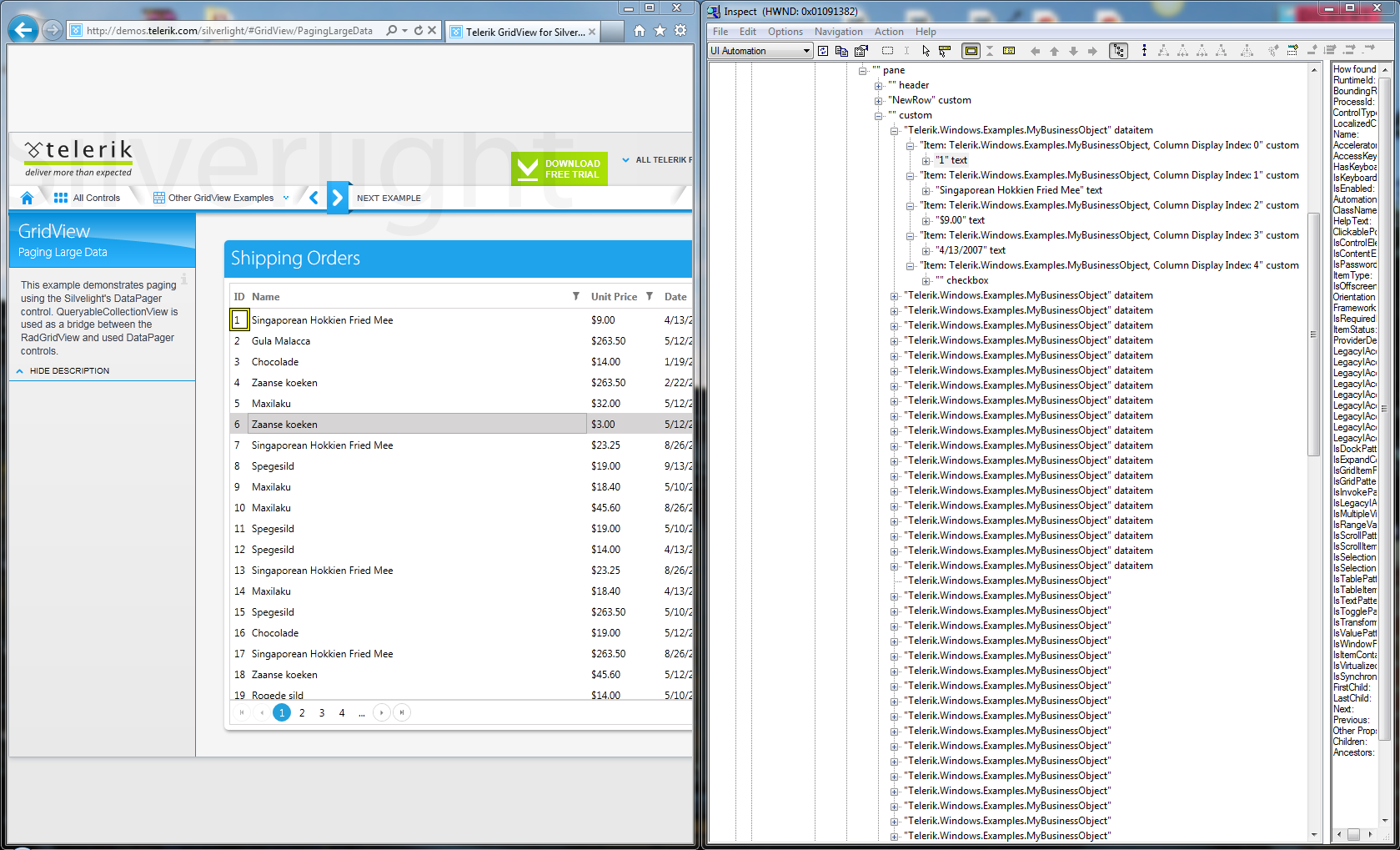Go to page 3 in the data pager
Image resolution: width=1400 pixels, height=850 pixels.
pyautogui.click(x=322, y=712)
